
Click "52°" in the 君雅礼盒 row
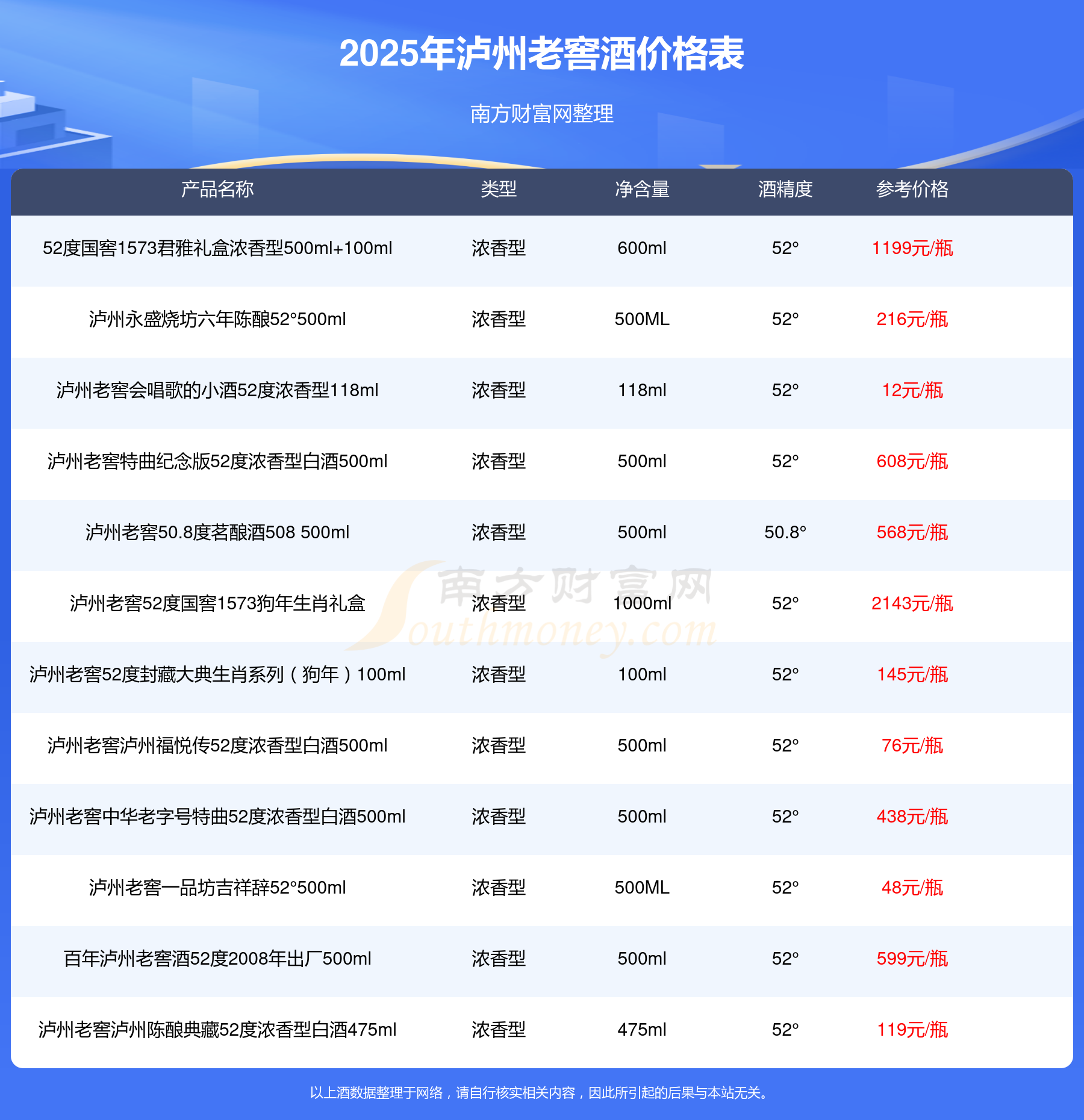pyautogui.click(x=785, y=248)
